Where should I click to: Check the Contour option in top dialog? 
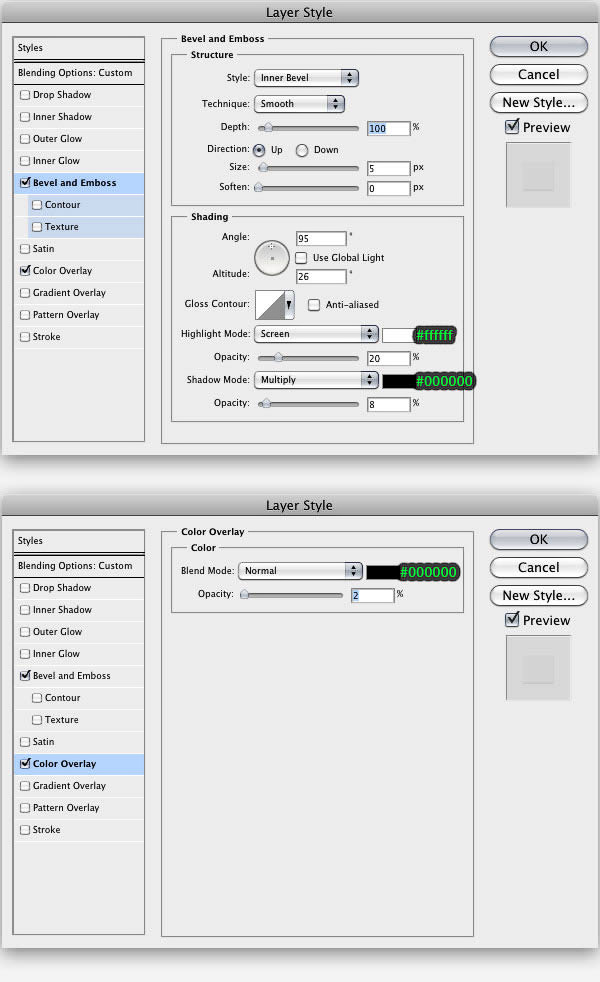pos(37,205)
